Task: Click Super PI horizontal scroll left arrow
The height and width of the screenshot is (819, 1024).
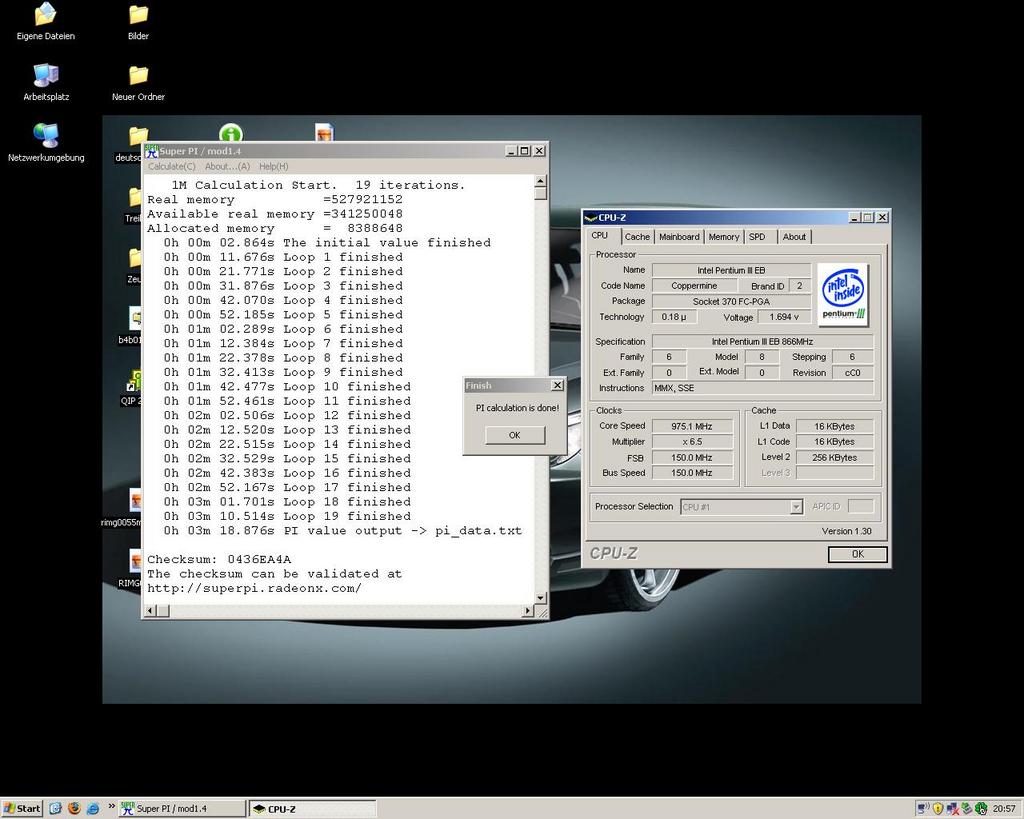Action: (150, 611)
